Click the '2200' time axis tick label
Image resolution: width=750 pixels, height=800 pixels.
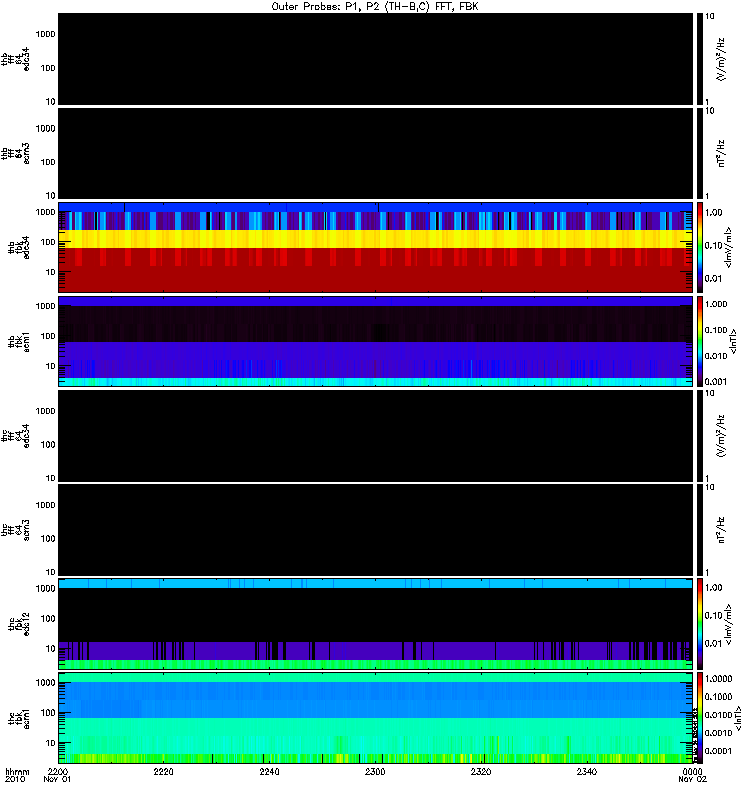click(x=57, y=771)
